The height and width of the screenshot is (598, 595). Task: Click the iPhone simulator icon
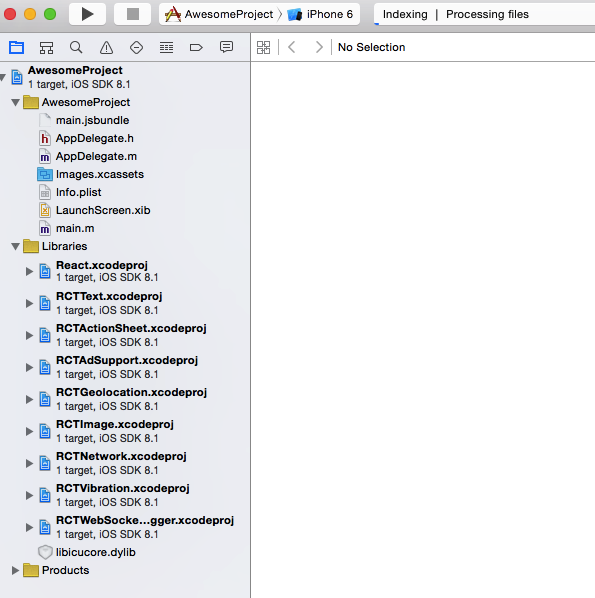(294, 14)
